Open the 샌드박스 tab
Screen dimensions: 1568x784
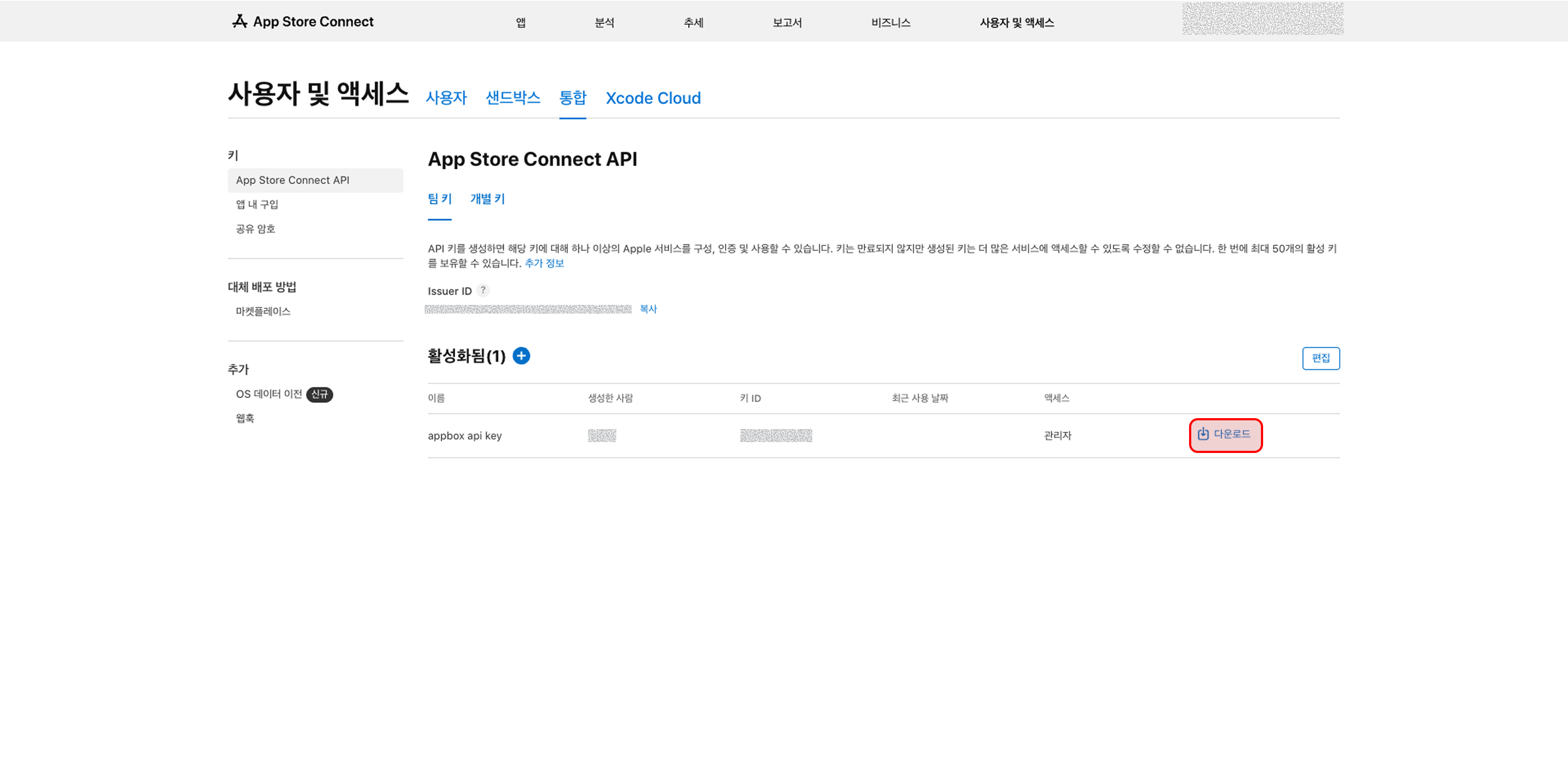tap(512, 97)
